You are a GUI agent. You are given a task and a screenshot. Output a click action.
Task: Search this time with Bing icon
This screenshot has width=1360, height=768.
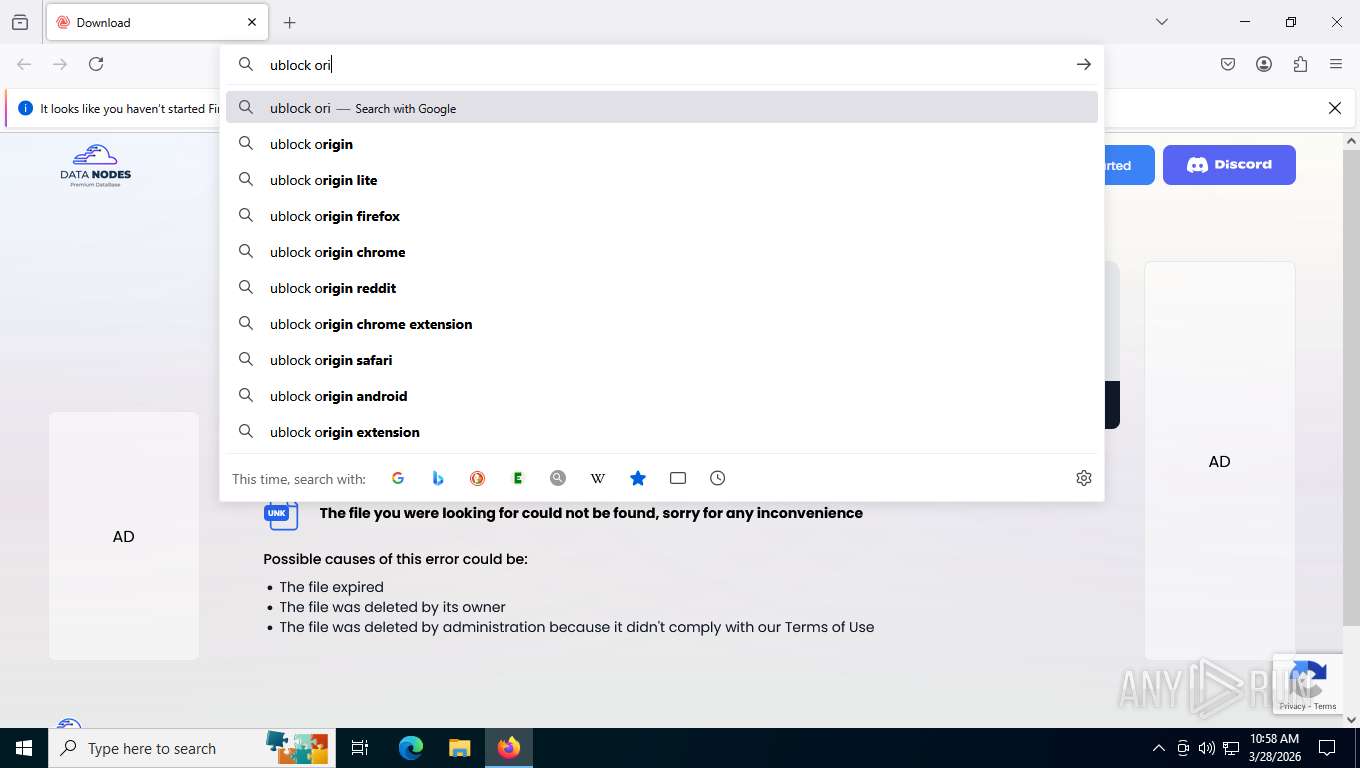point(438,478)
